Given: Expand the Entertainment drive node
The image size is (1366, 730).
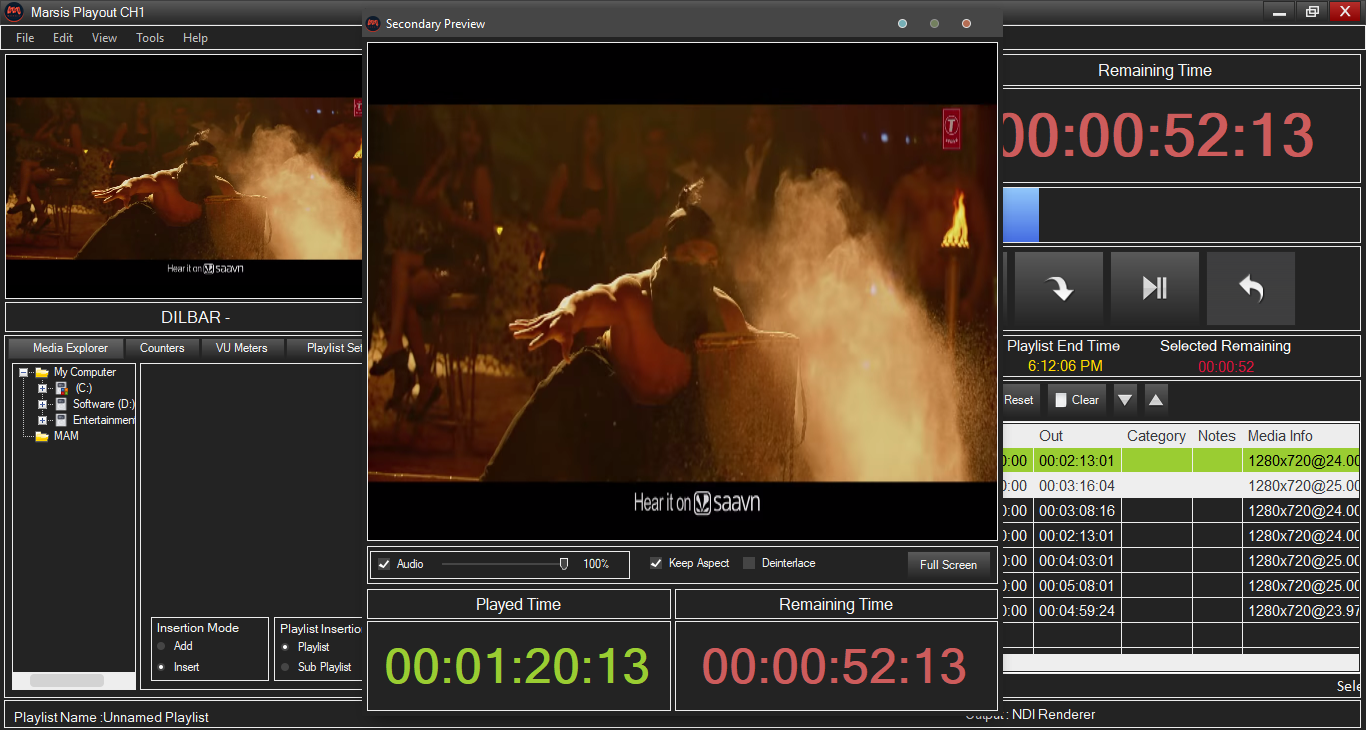Looking at the screenshot, I should (42, 420).
